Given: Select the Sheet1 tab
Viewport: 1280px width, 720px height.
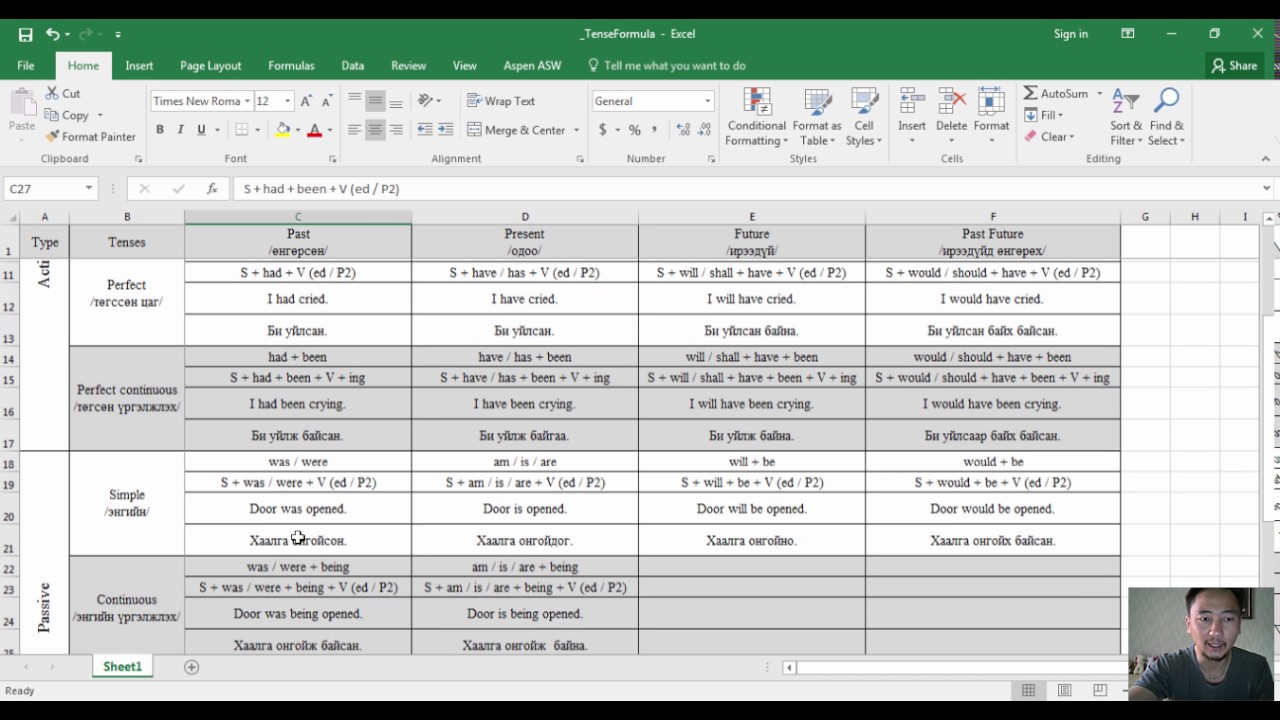Looking at the screenshot, I should pos(123,667).
